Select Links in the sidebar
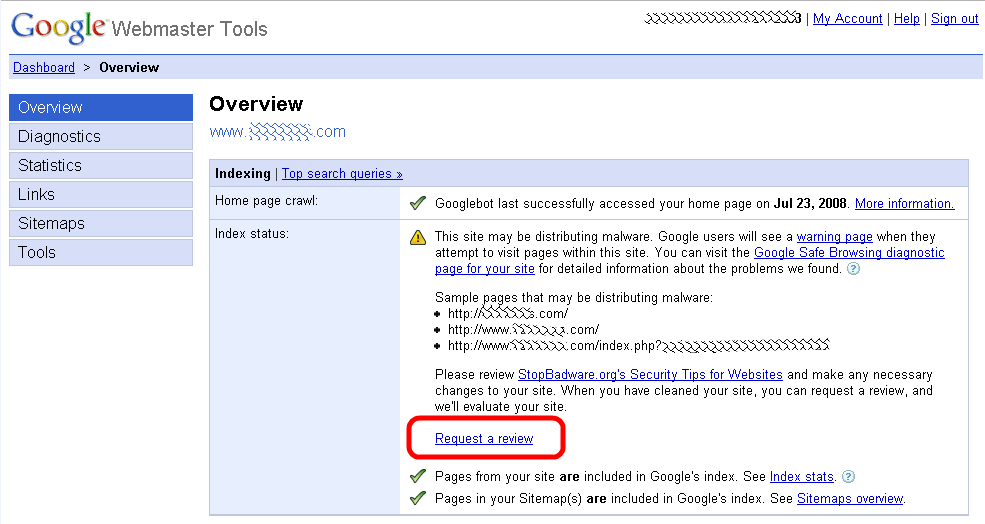Viewport: 985px width, 524px height. pyautogui.click(x=101, y=194)
